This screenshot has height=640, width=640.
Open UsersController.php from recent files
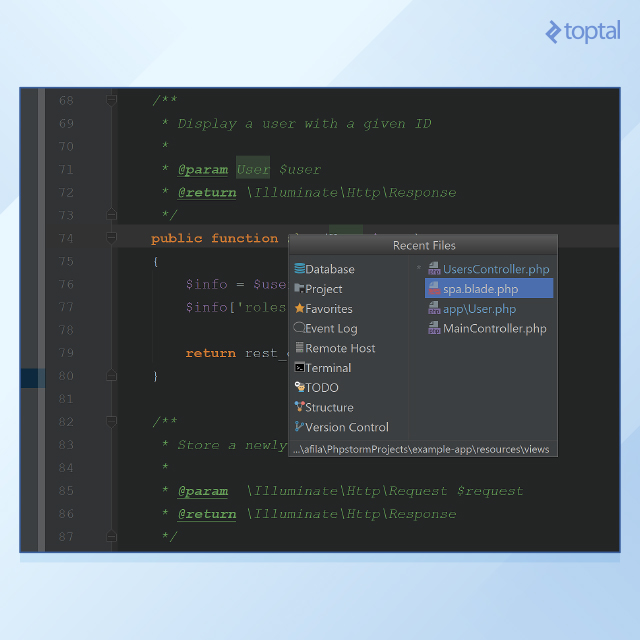pos(496,269)
